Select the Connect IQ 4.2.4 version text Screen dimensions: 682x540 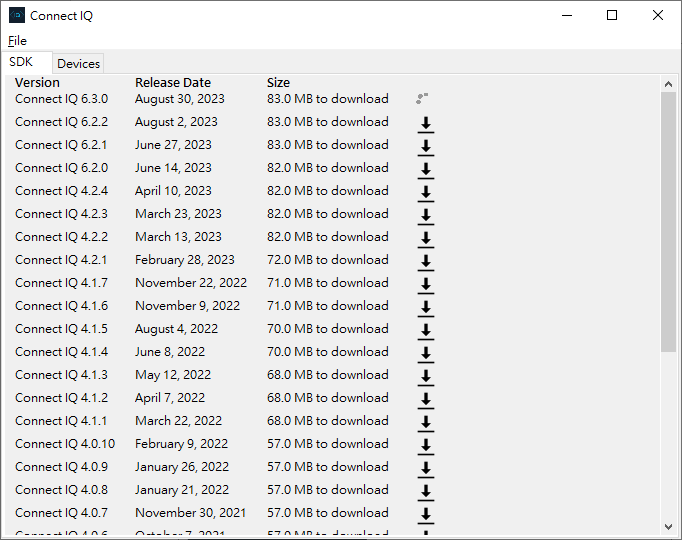(x=61, y=191)
